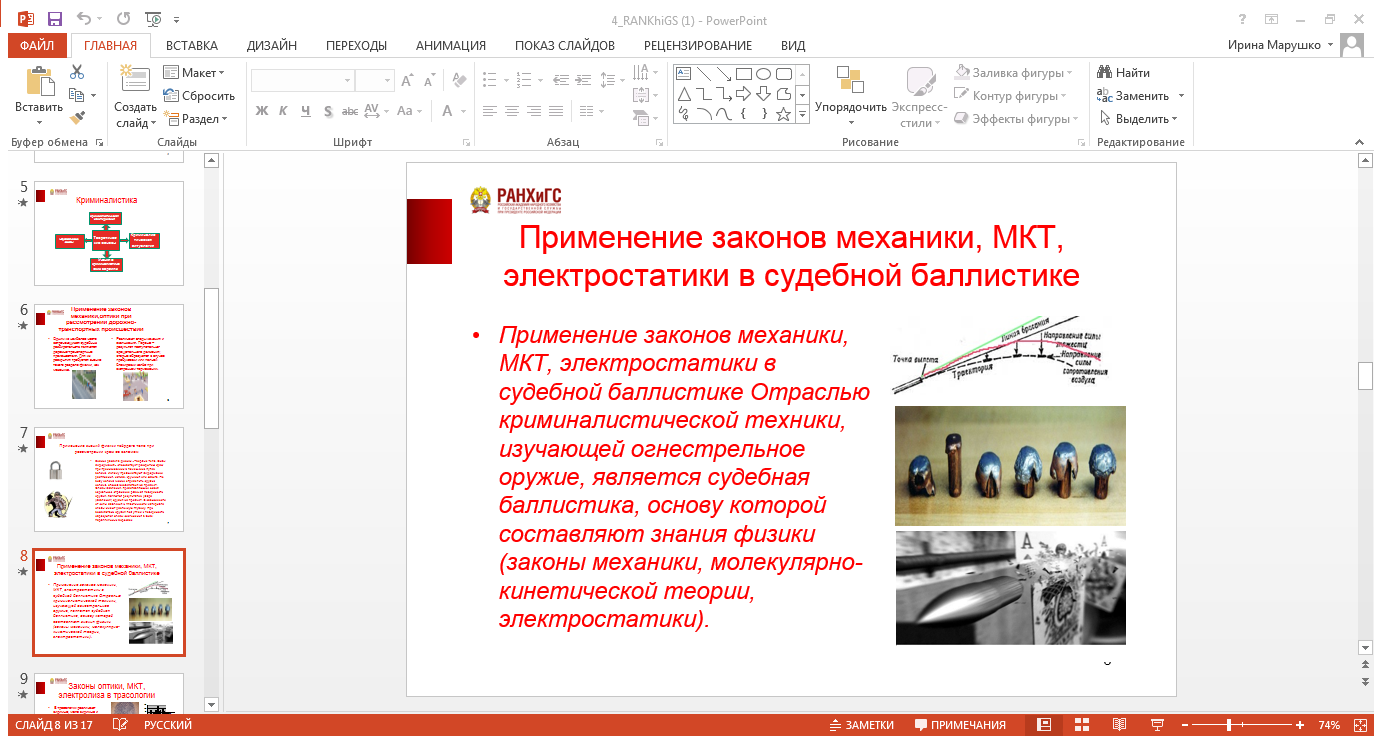Image resolution: width=1382 pixels, height=744 pixels.
Task: Toggle bold Ж formatting
Action: tap(262, 111)
